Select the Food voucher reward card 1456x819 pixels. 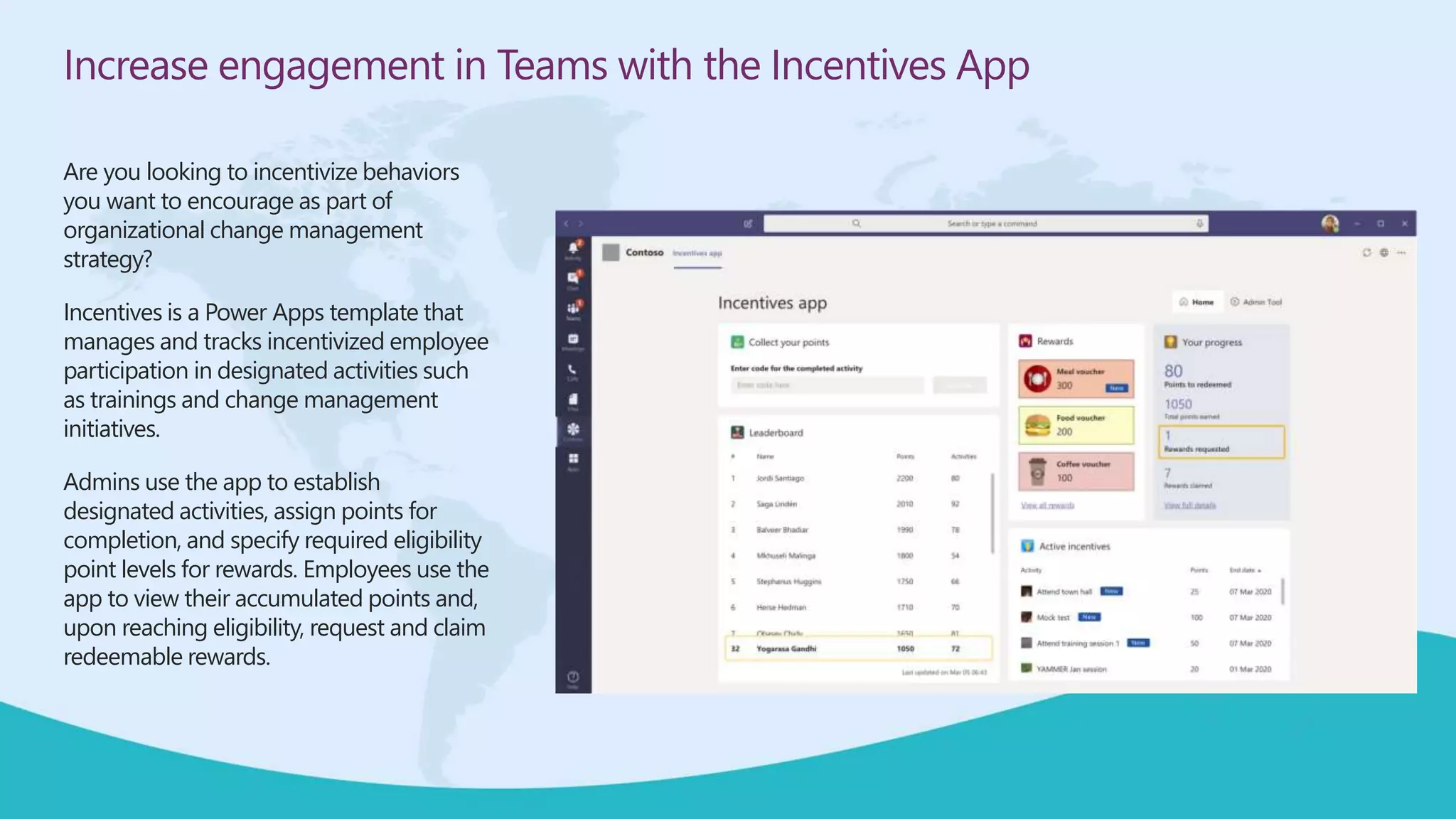[x=1076, y=425]
